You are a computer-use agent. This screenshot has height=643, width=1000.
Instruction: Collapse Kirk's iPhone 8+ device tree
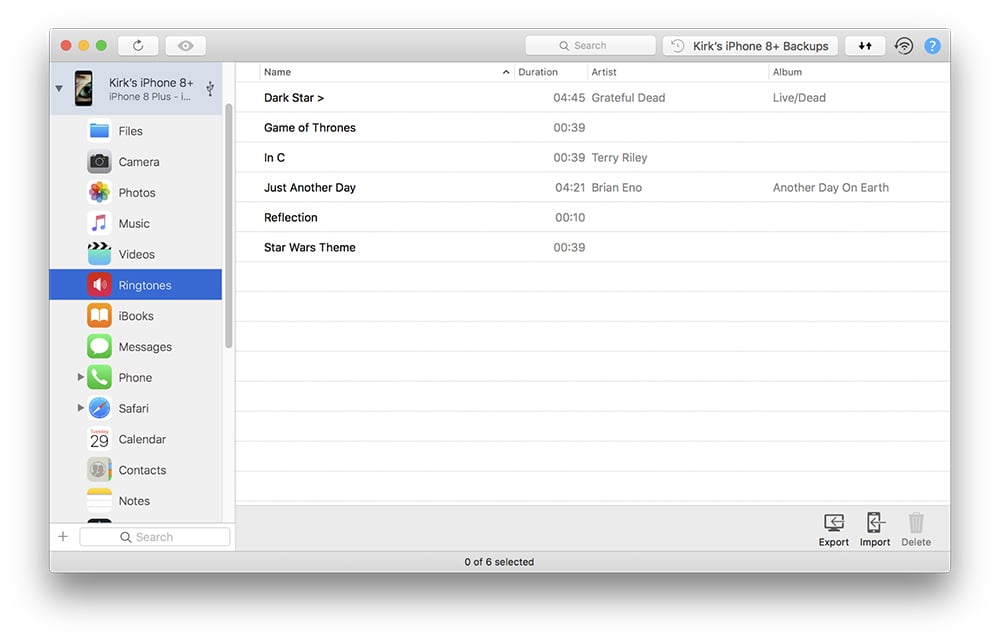pyautogui.click(x=59, y=88)
